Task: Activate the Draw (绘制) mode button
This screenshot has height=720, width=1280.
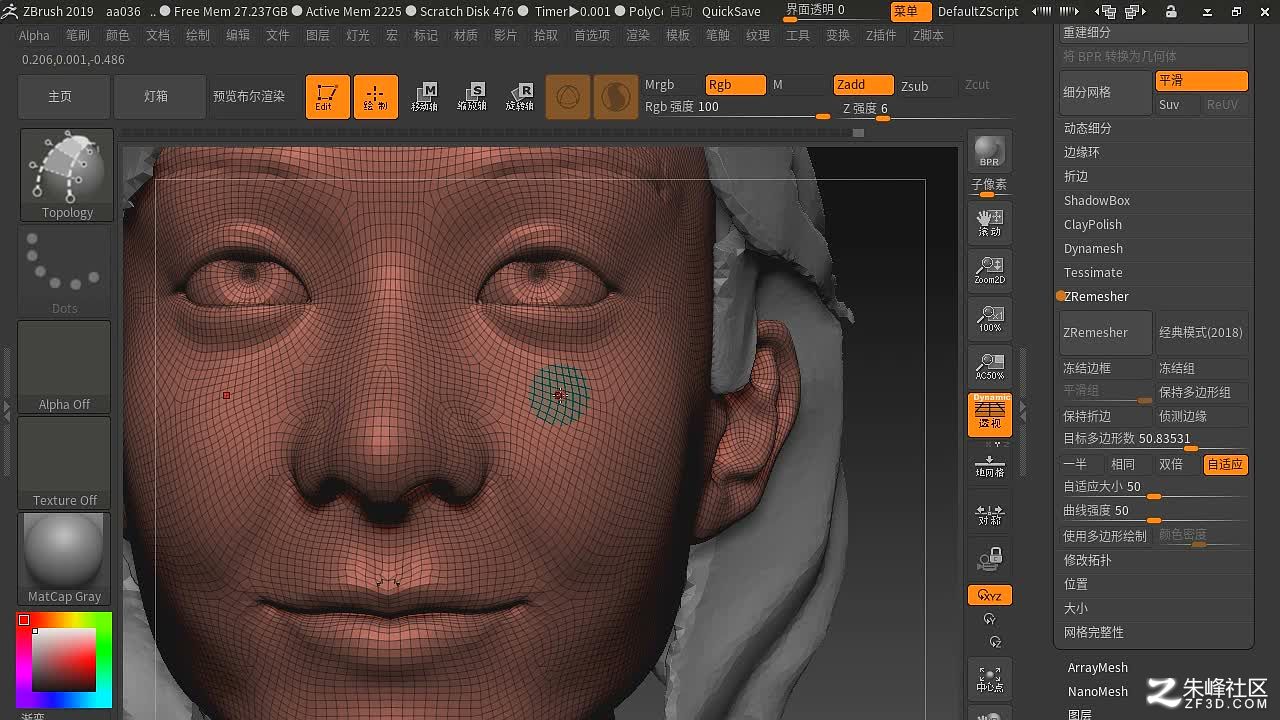Action: pos(375,97)
